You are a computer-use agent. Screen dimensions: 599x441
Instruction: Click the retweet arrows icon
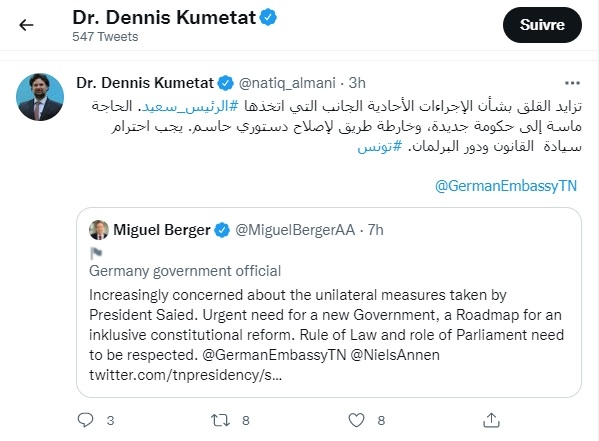coord(220,420)
